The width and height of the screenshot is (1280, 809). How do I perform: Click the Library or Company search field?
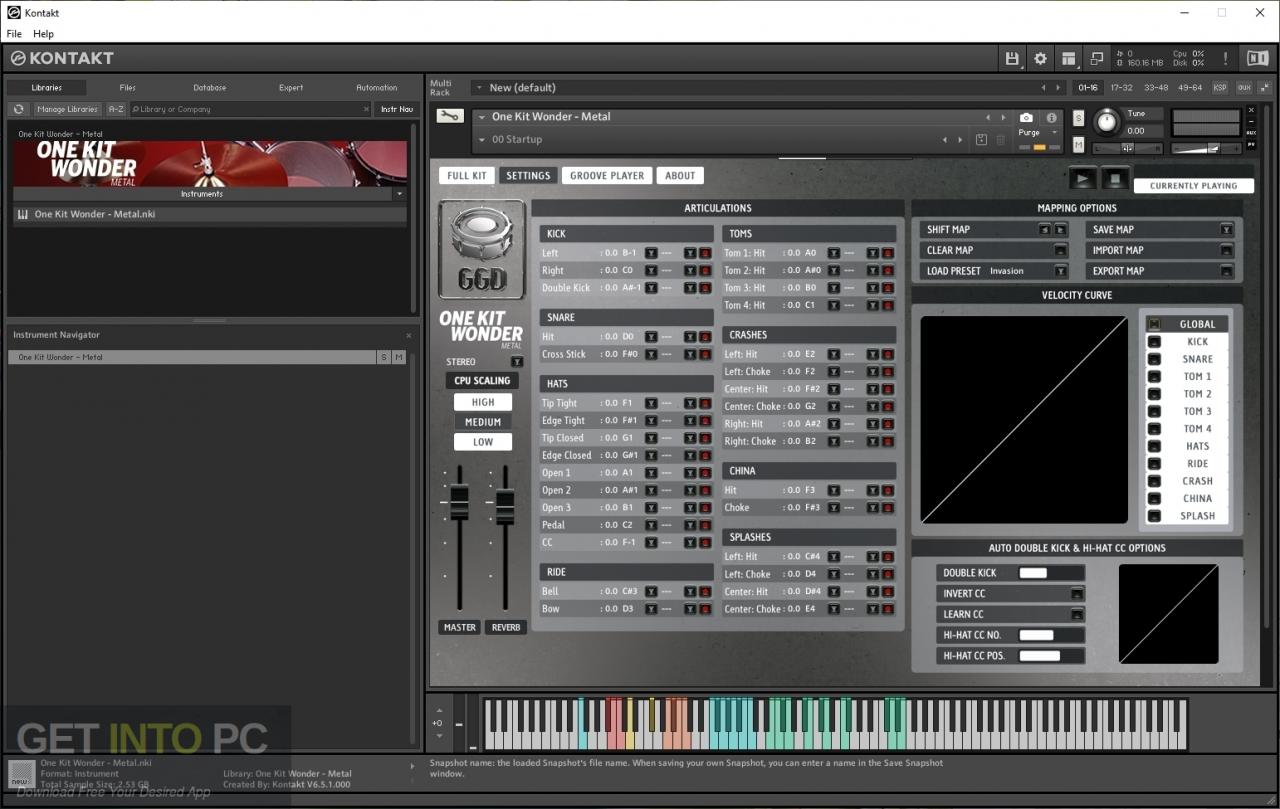(250, 109)
